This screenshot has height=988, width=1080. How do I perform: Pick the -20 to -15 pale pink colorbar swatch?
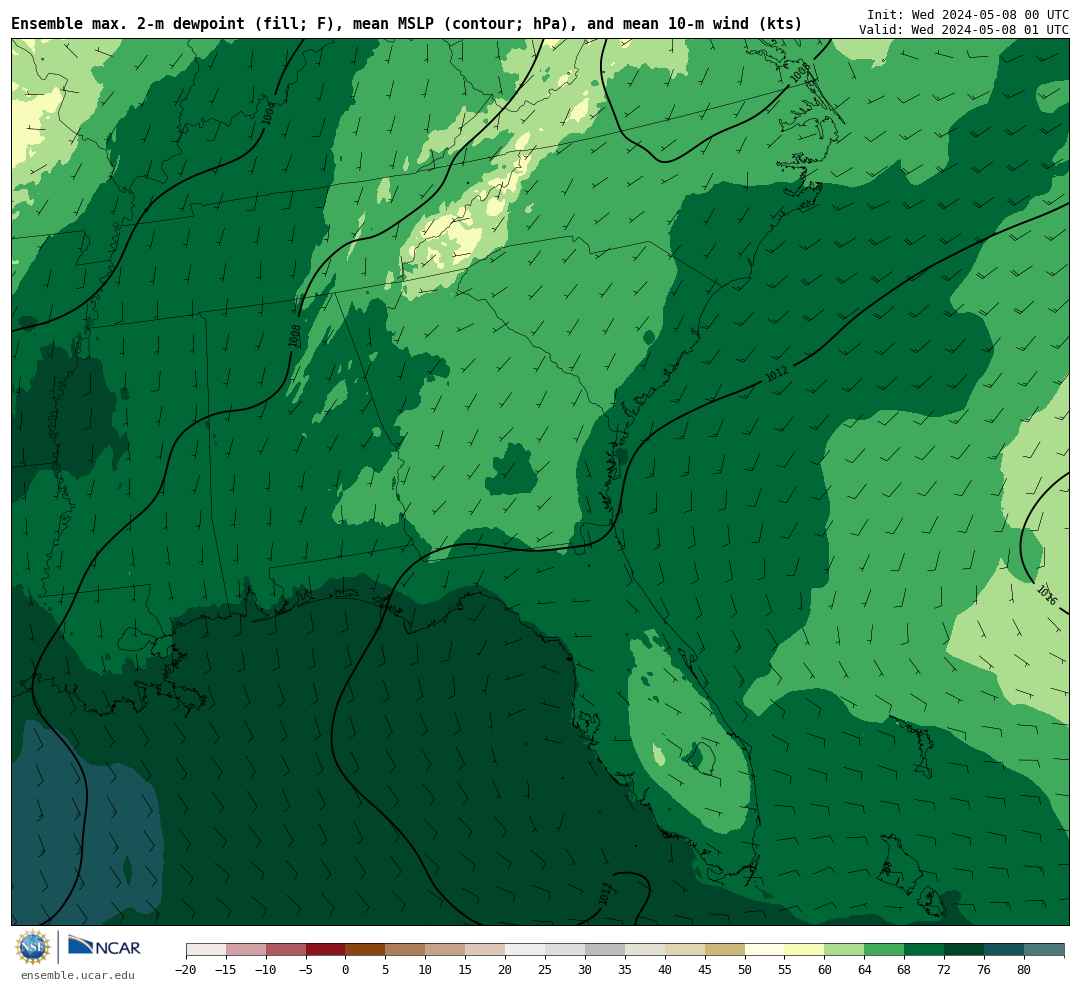[x=206, y=950]
